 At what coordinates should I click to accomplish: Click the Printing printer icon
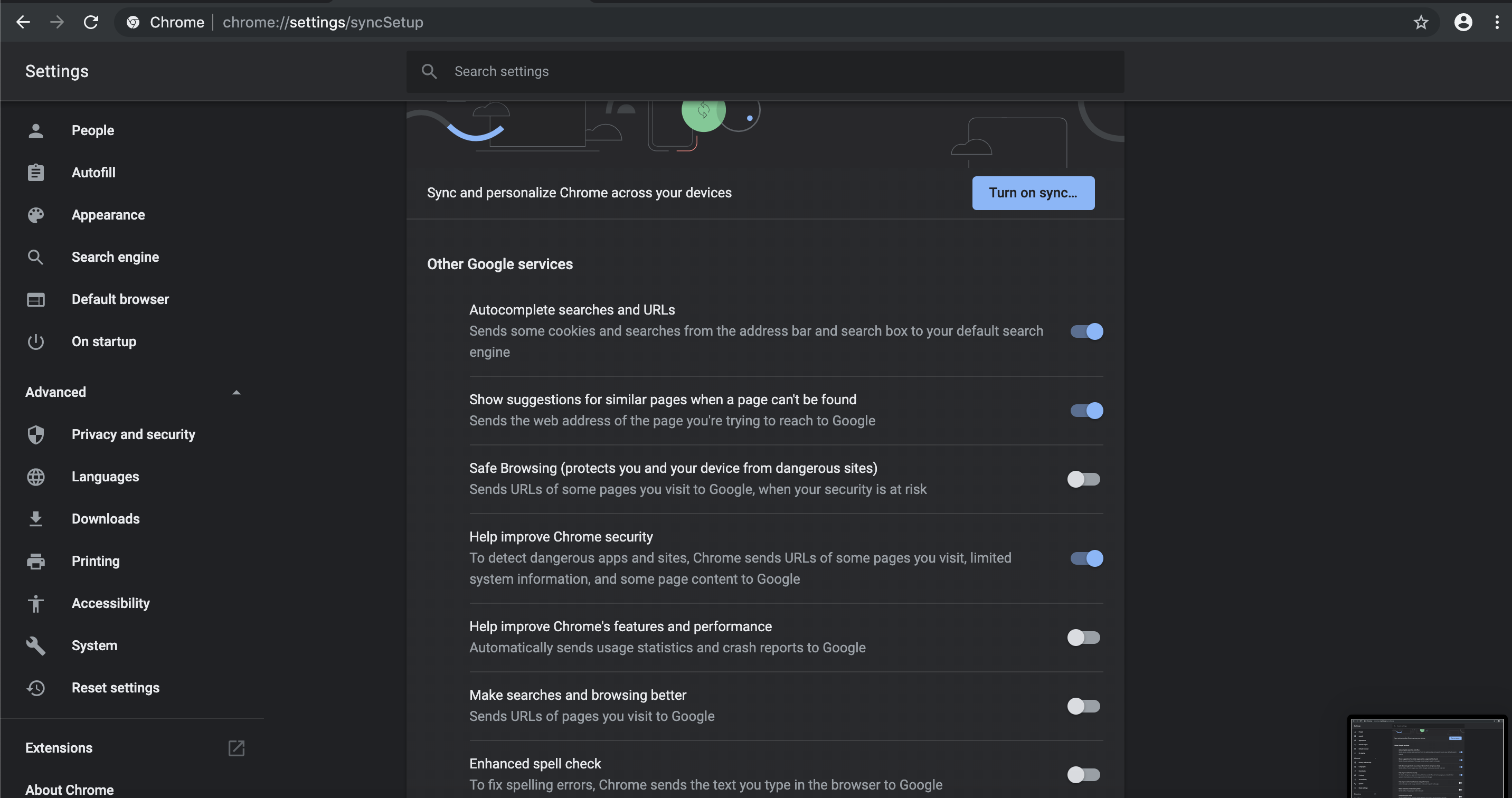[36, 561]
